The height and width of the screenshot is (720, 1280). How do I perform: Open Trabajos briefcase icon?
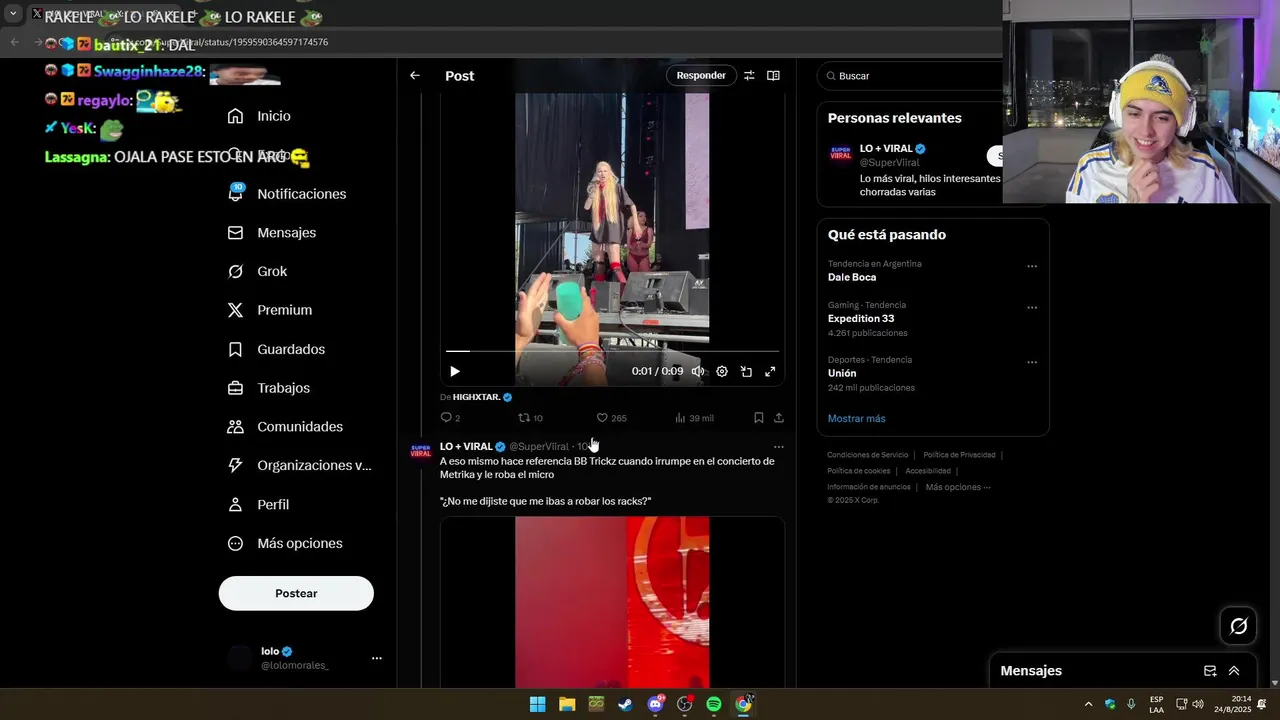(x=235, y=388)
